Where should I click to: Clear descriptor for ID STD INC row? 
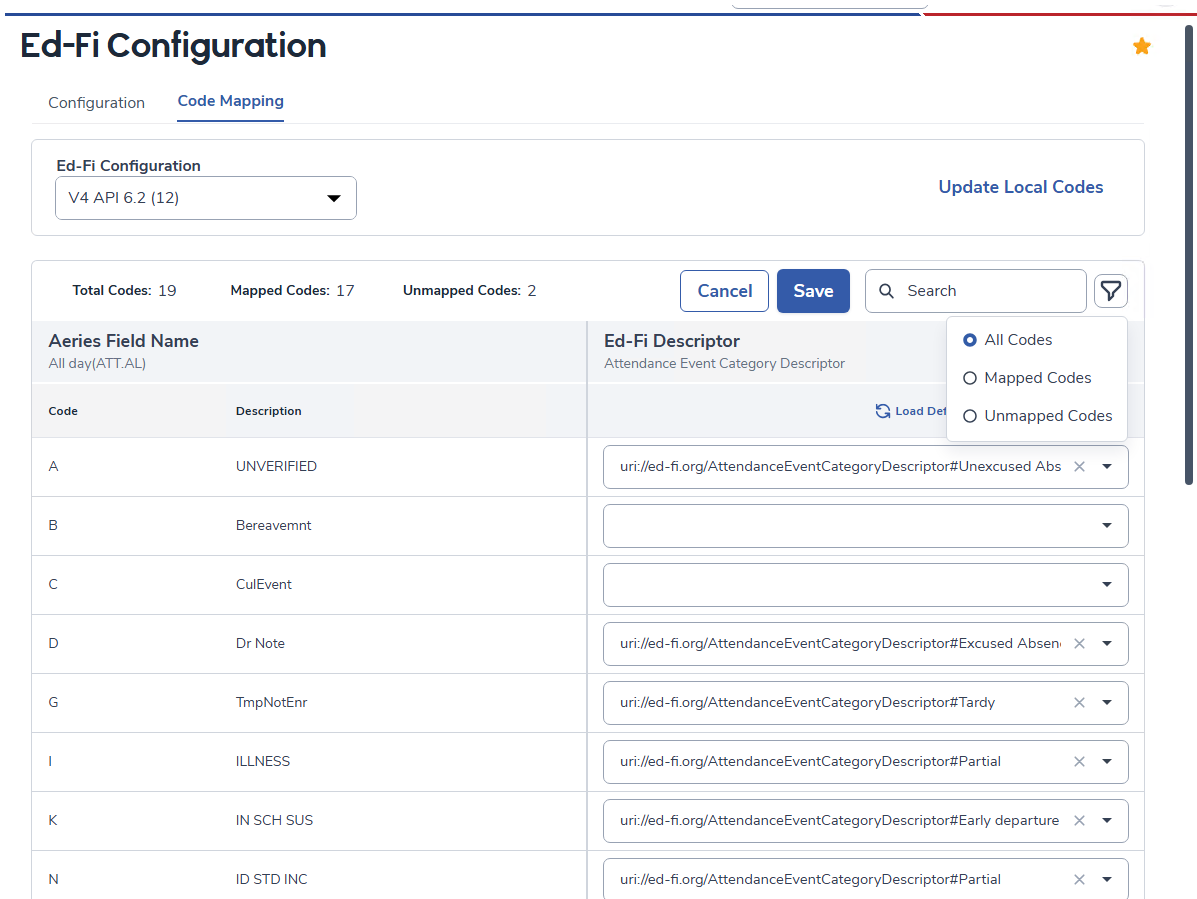click(1079, 879)
